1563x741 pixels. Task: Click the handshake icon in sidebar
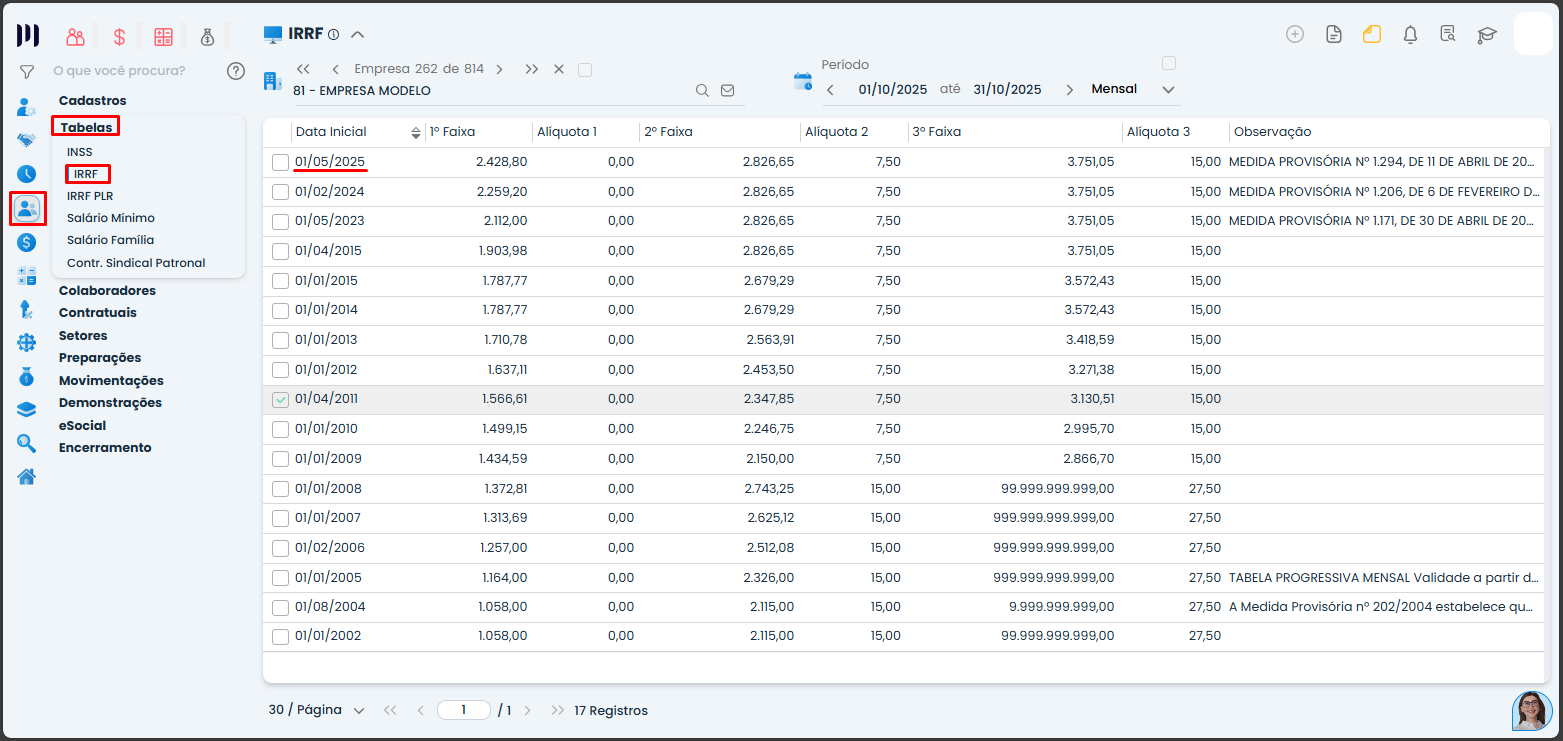click(27, 140)
